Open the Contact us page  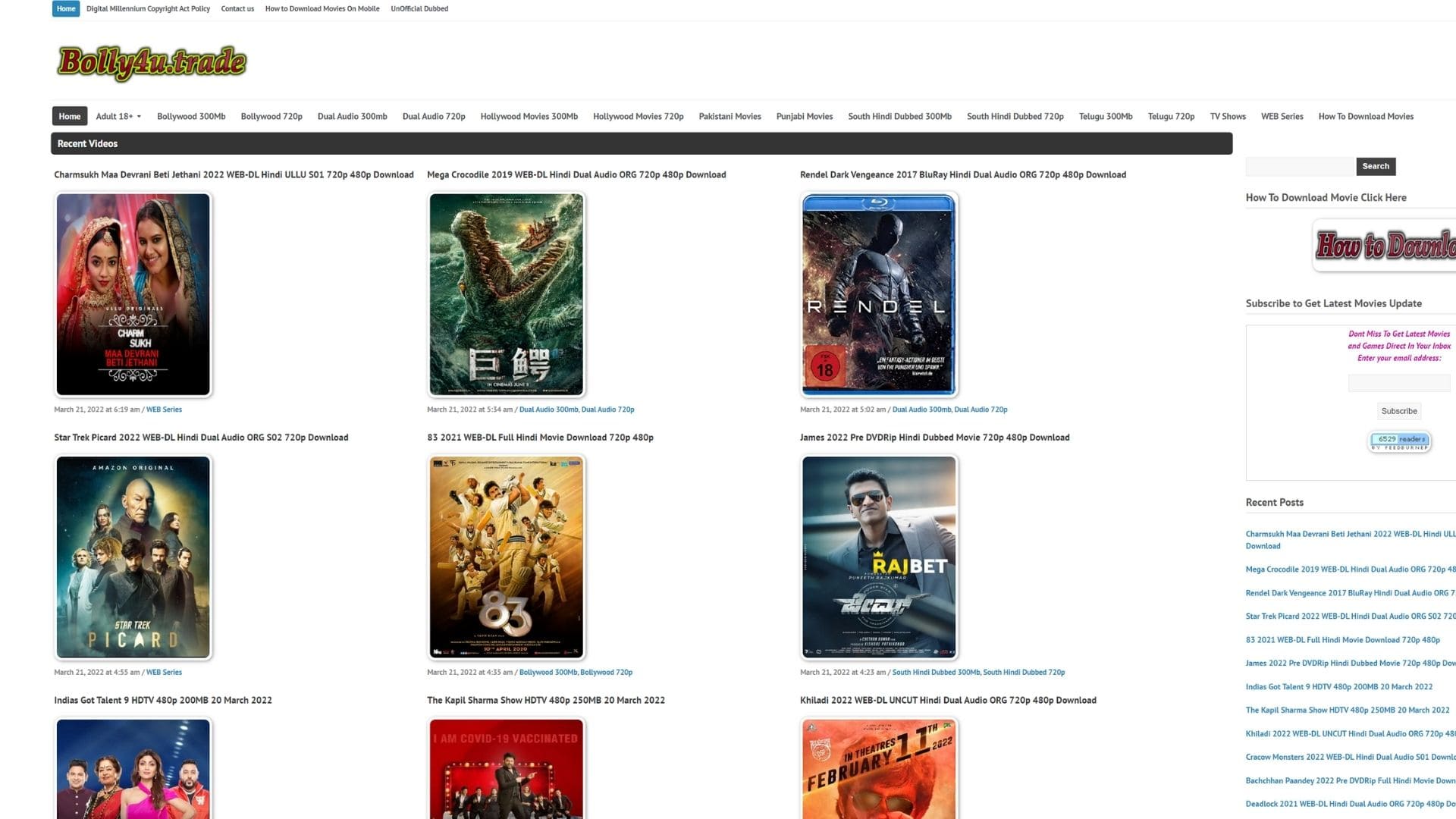237,8
